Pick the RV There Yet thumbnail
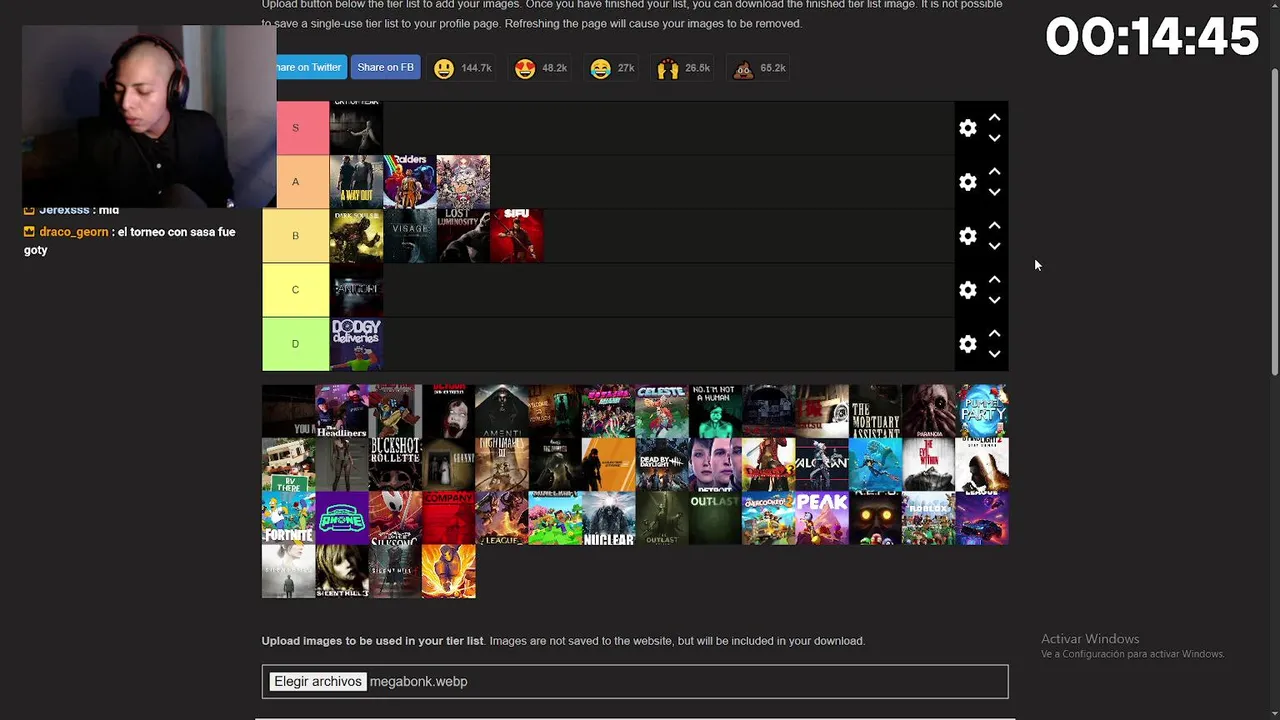The image size is (1280, 720). click(288, 465)
